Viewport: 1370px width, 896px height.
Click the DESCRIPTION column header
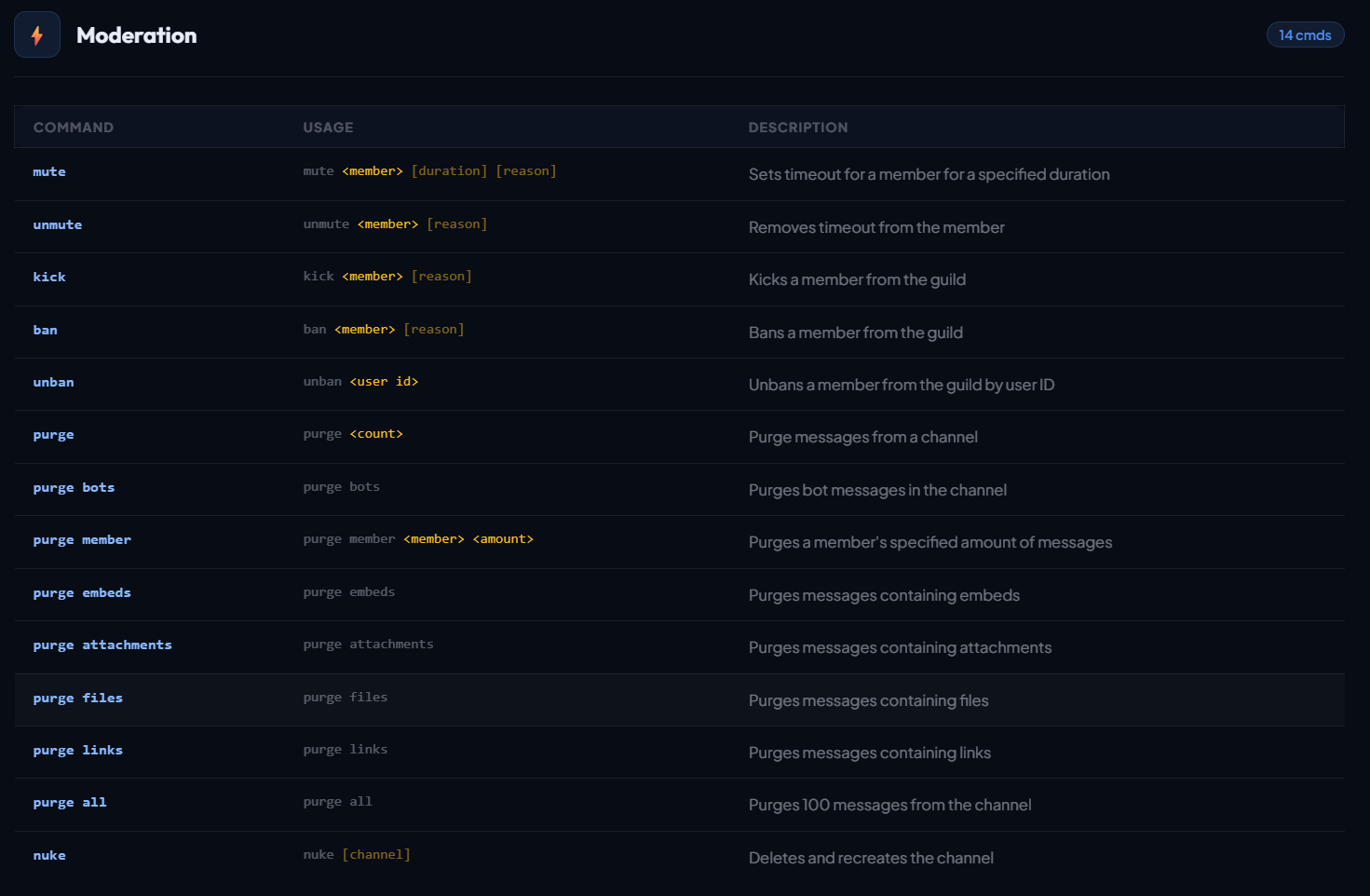pos(798,128)
